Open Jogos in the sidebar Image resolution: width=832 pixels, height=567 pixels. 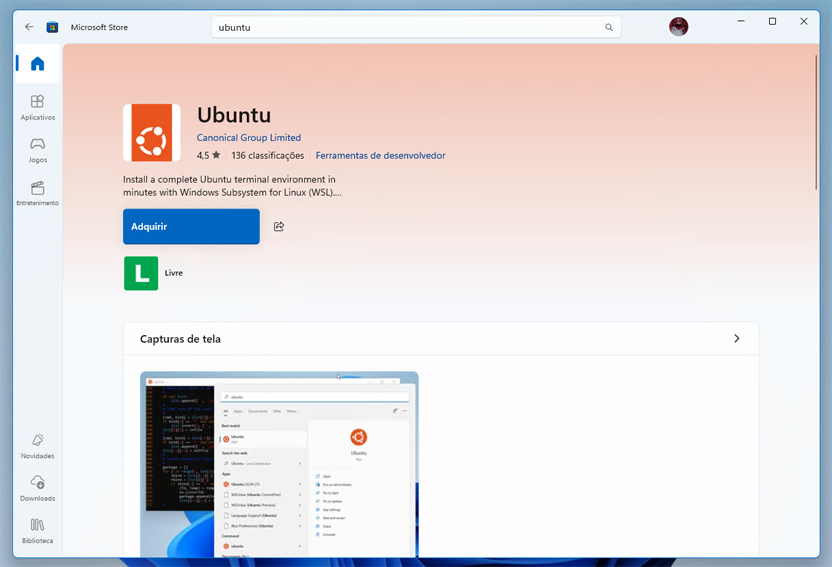point(37,150)
